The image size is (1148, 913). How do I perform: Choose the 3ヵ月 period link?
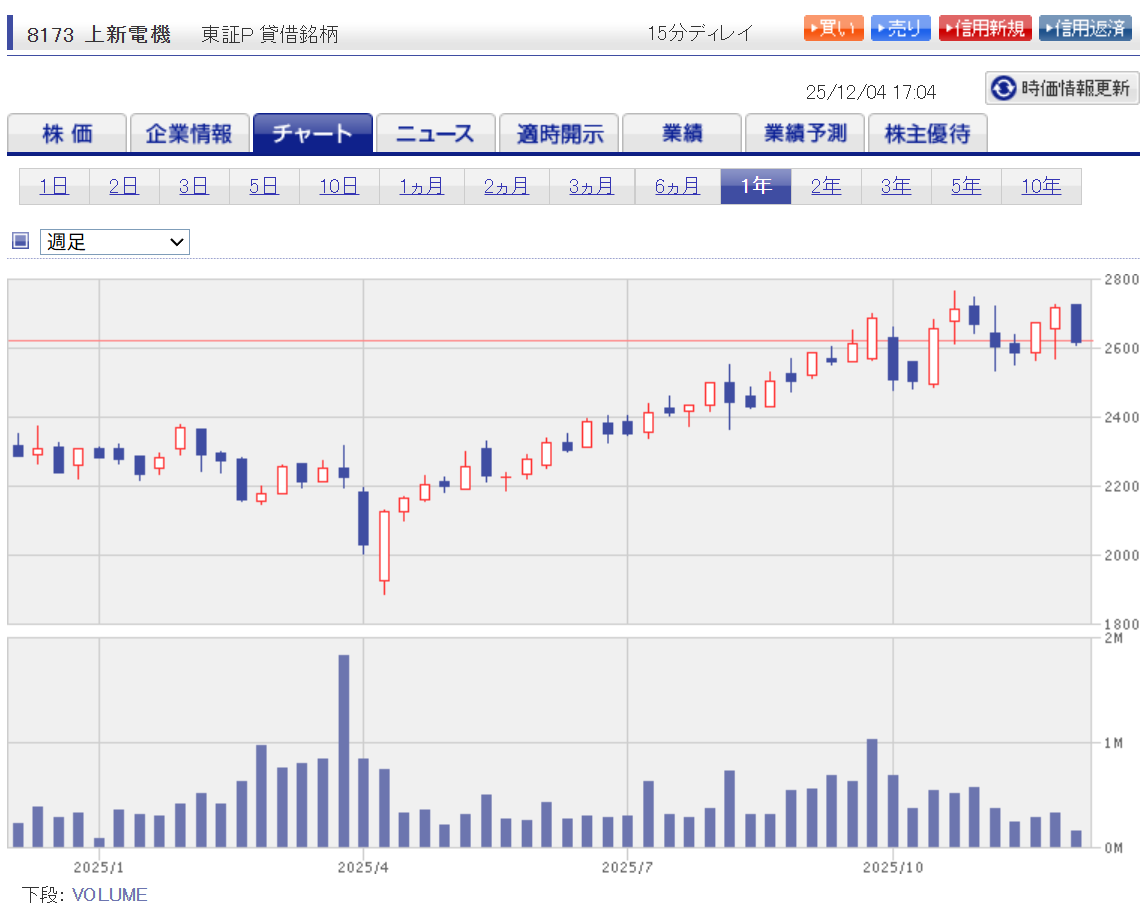pyautogui.click(x=591, y=186)
